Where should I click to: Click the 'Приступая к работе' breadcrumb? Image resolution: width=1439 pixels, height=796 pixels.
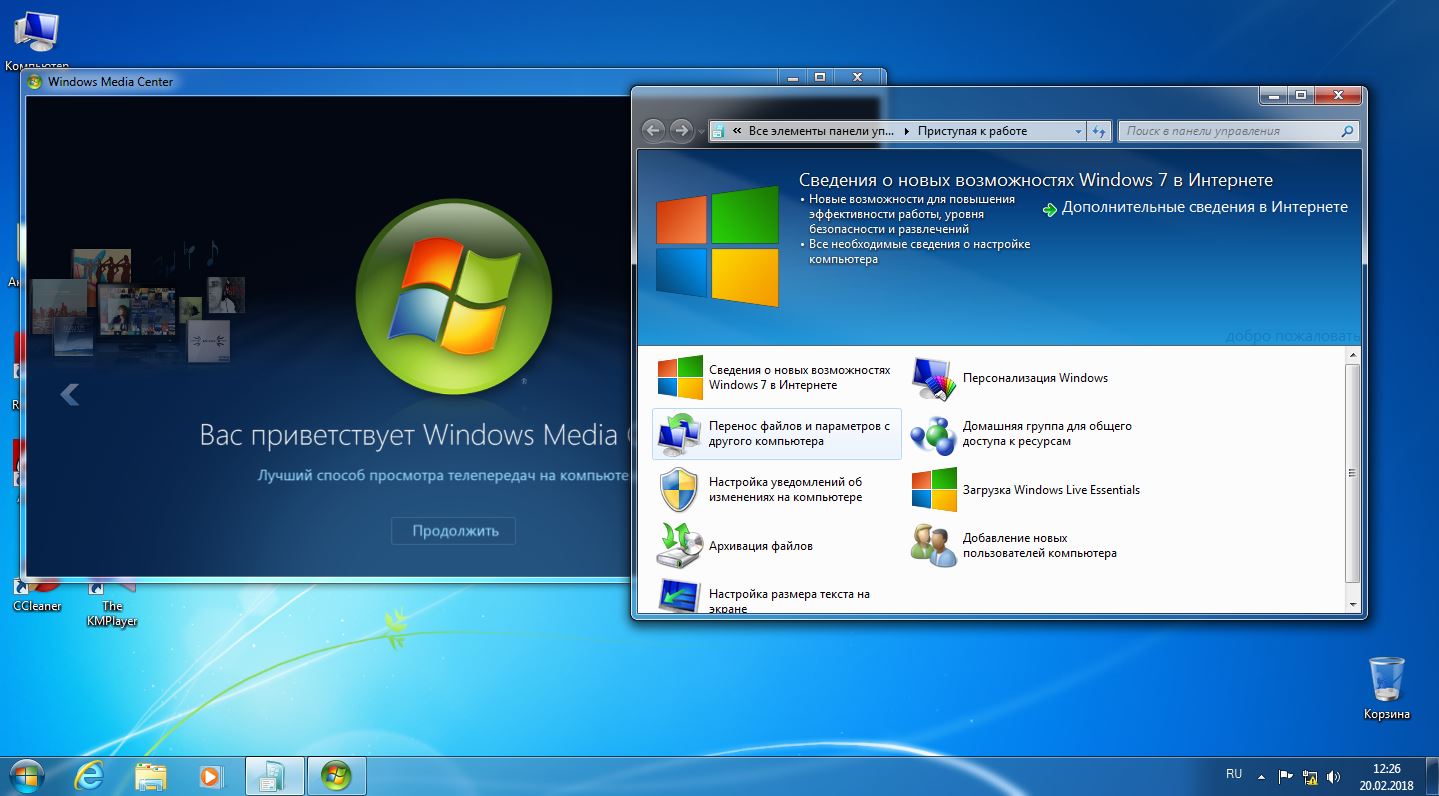coord(972,131)
